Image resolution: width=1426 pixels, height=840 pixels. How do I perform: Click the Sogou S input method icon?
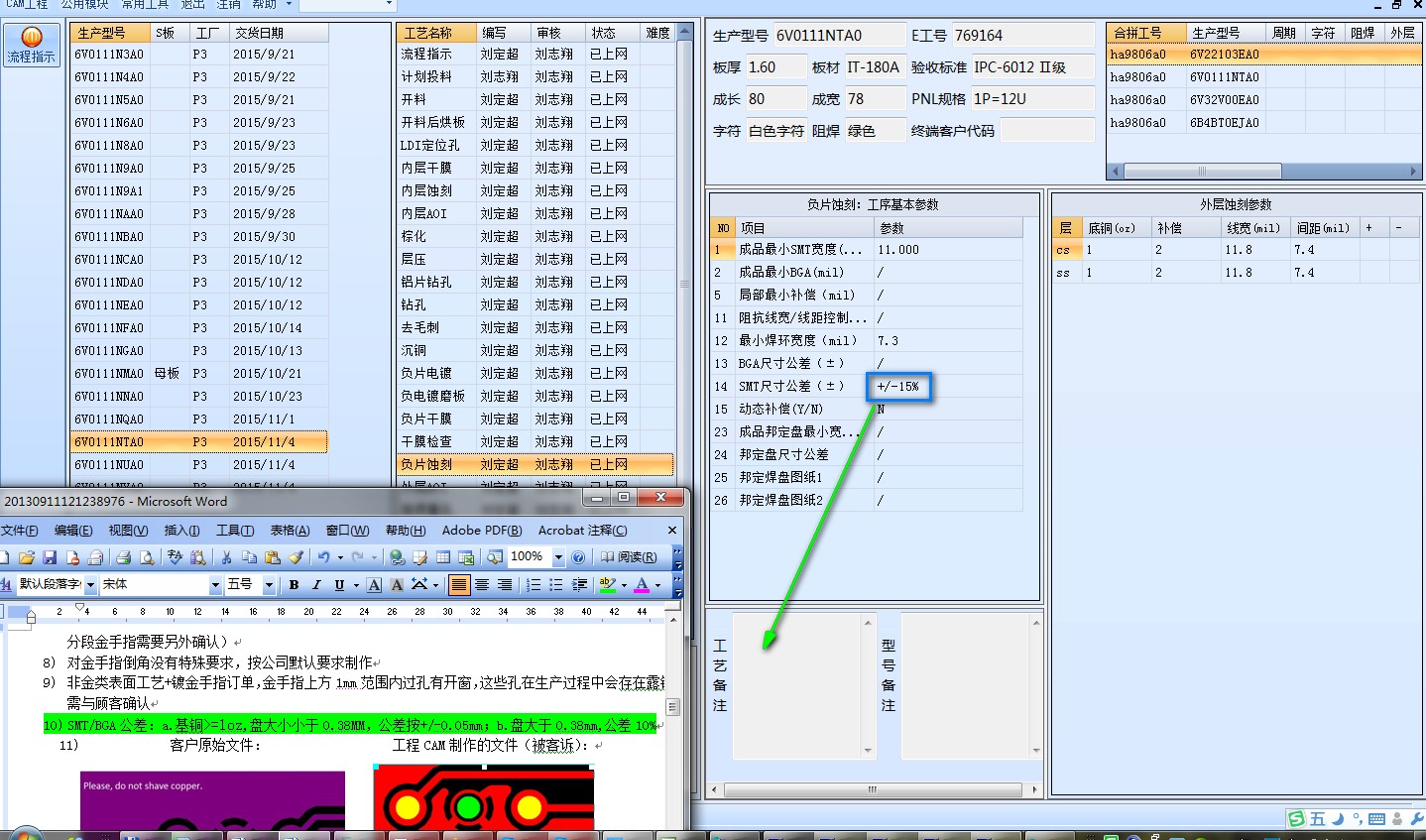(x=1296, y=818)
